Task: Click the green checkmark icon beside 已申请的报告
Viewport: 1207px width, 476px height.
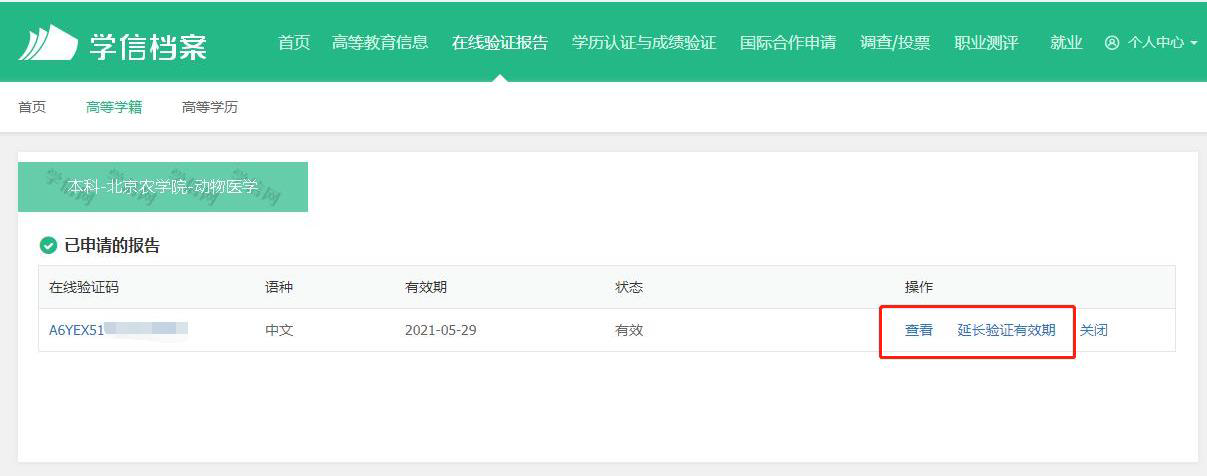Action: (48, 246)
